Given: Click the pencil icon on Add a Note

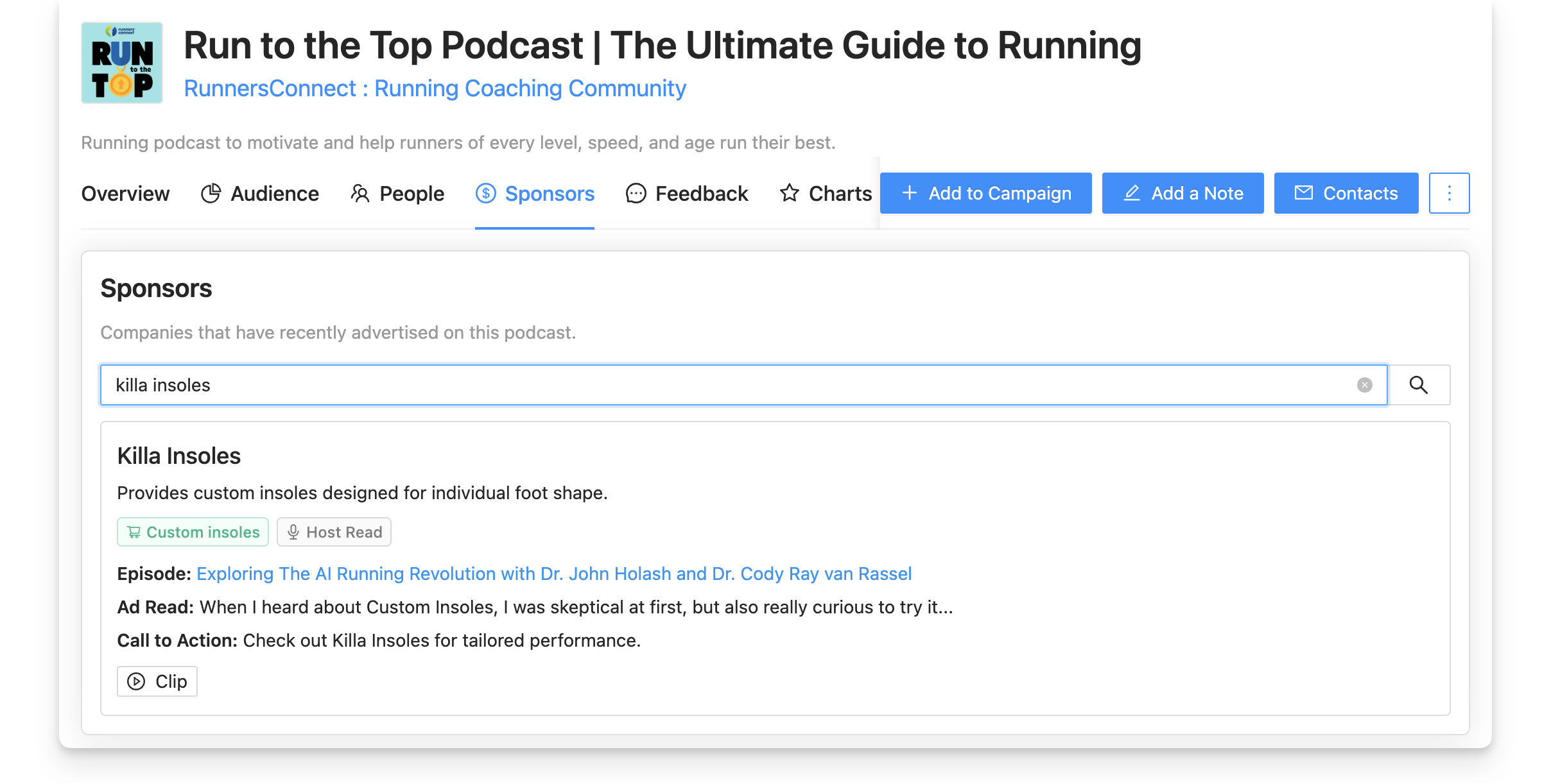Looking at the screenshot, I should [x=1133, y=193].
